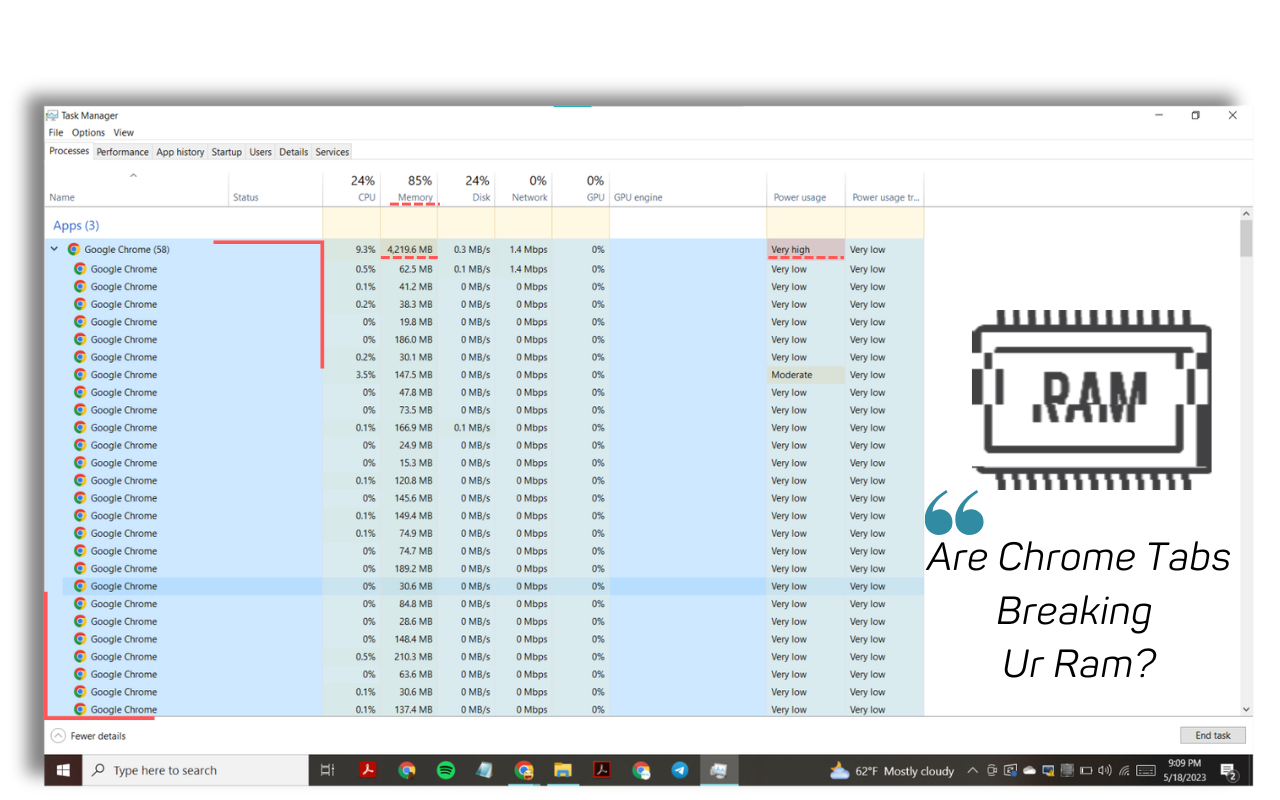Open the Options menu
Screen dimensions: 1280x800
(x=88, y=132)
